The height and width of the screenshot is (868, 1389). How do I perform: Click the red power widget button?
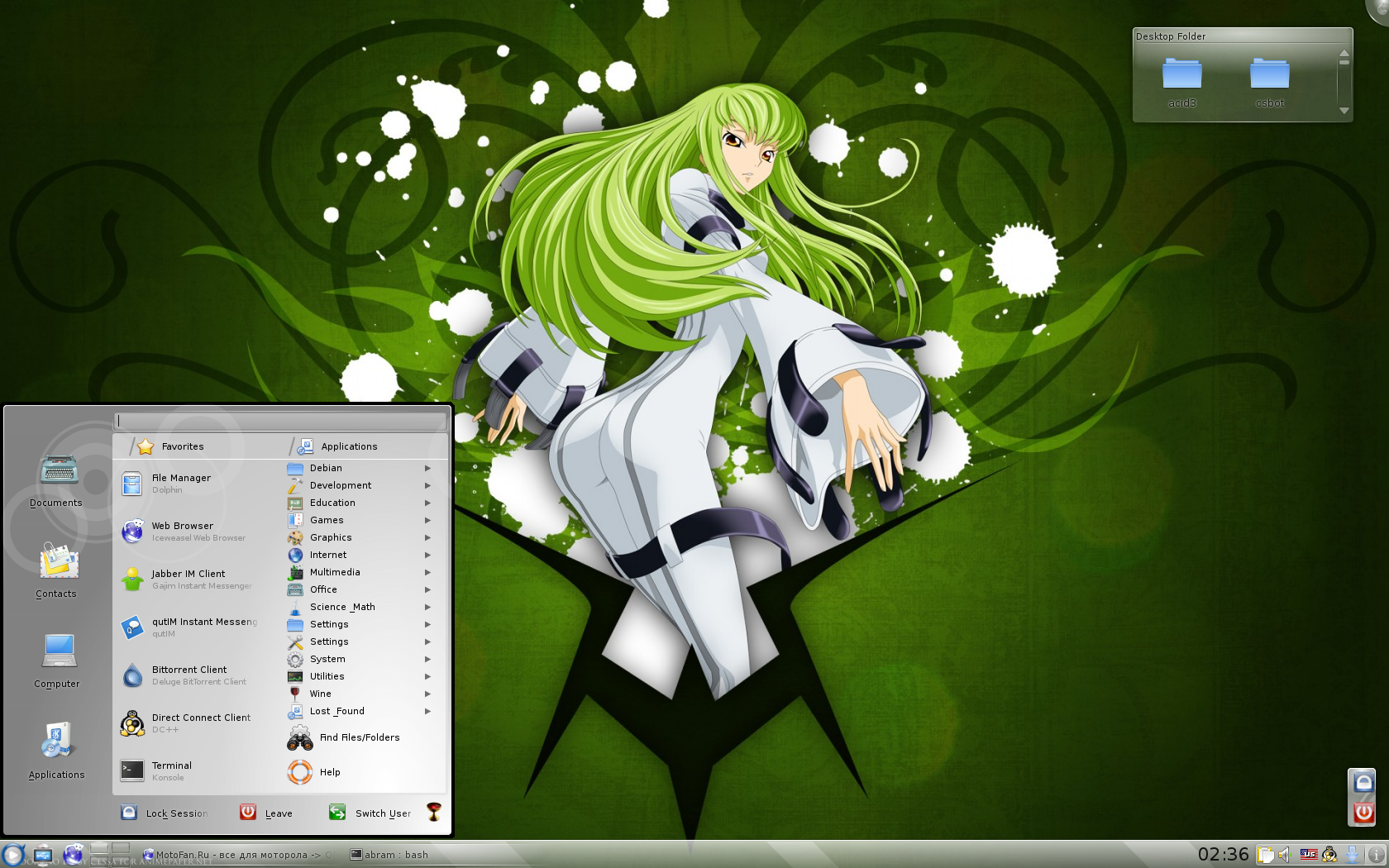point(1363,812)
